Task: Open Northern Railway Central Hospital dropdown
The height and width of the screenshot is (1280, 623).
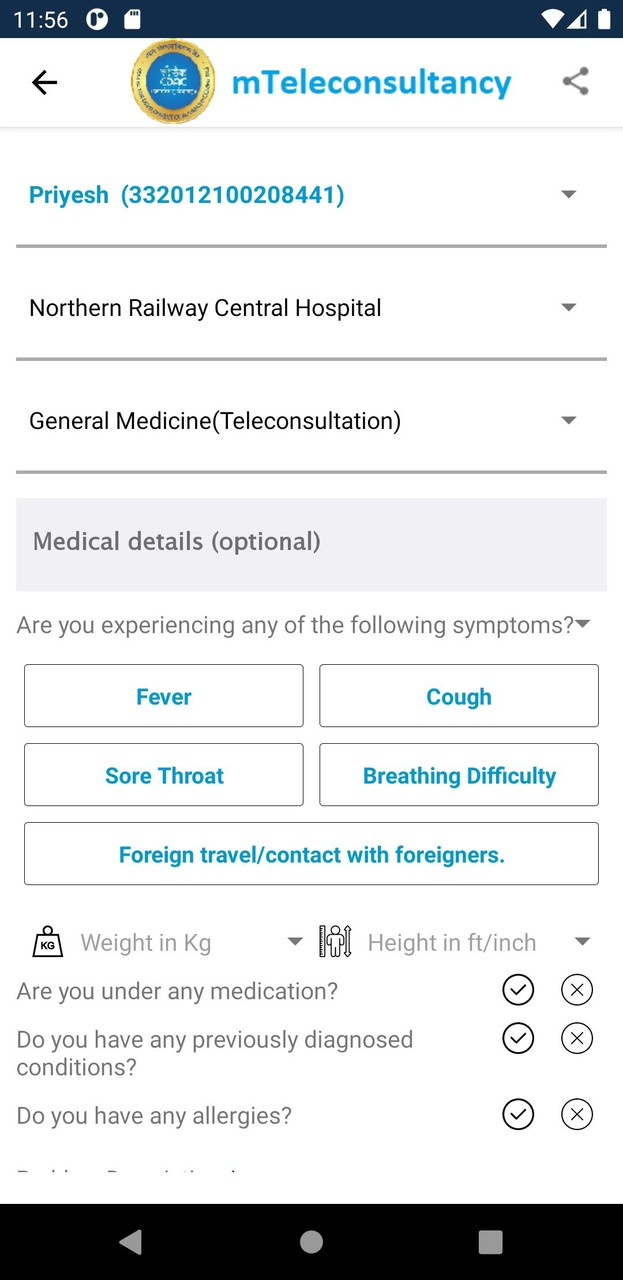Action: coord(569,307)
